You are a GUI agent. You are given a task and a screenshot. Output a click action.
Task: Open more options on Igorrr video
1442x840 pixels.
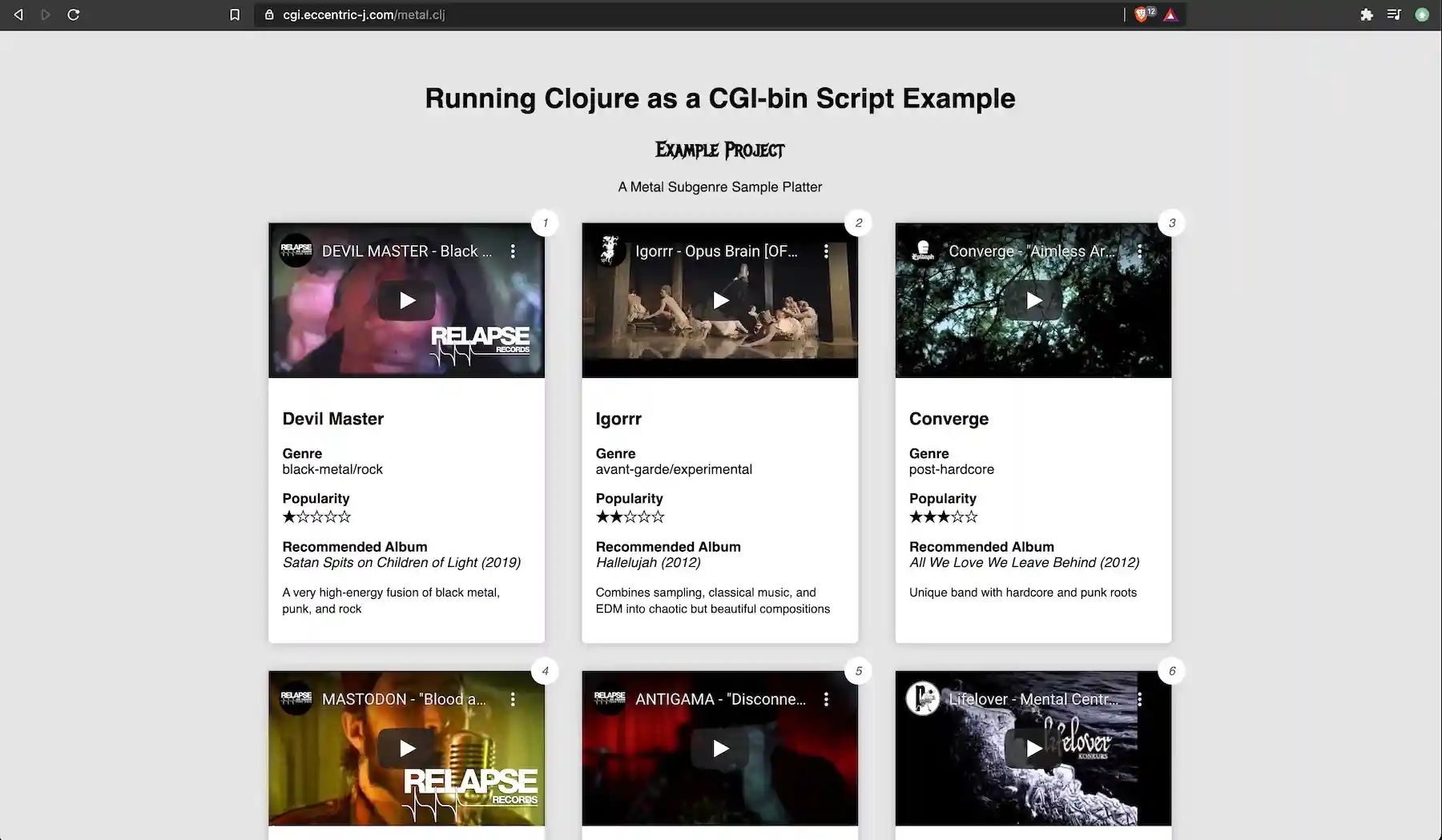(x=826, y=251)
